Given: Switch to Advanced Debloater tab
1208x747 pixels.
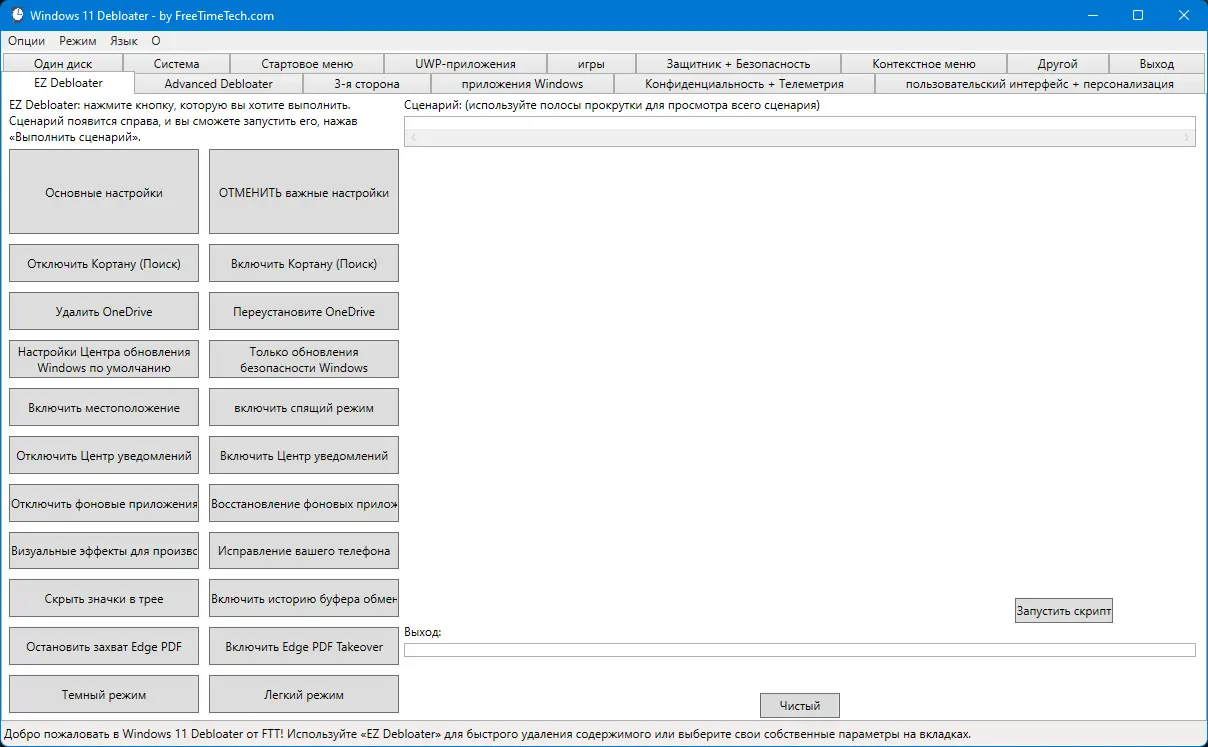Looking at the screenshot, I should (x=219, y=84).
